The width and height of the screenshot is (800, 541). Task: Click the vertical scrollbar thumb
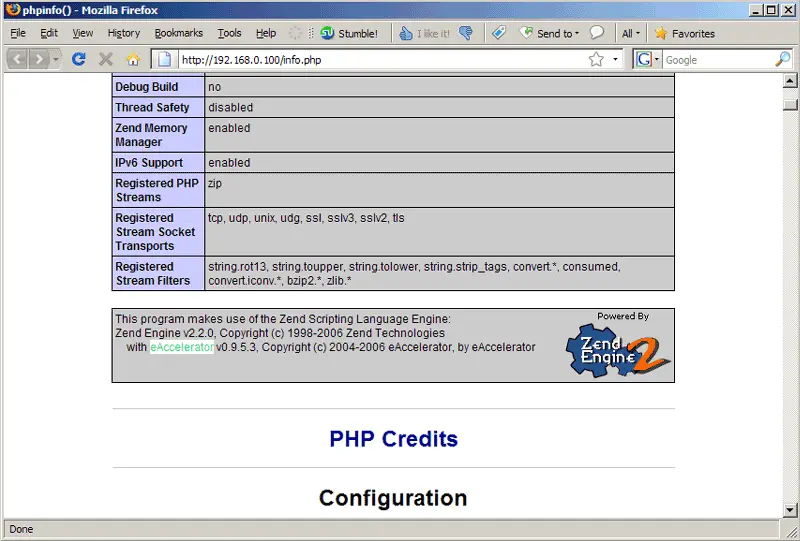click(x=790, y=104)
